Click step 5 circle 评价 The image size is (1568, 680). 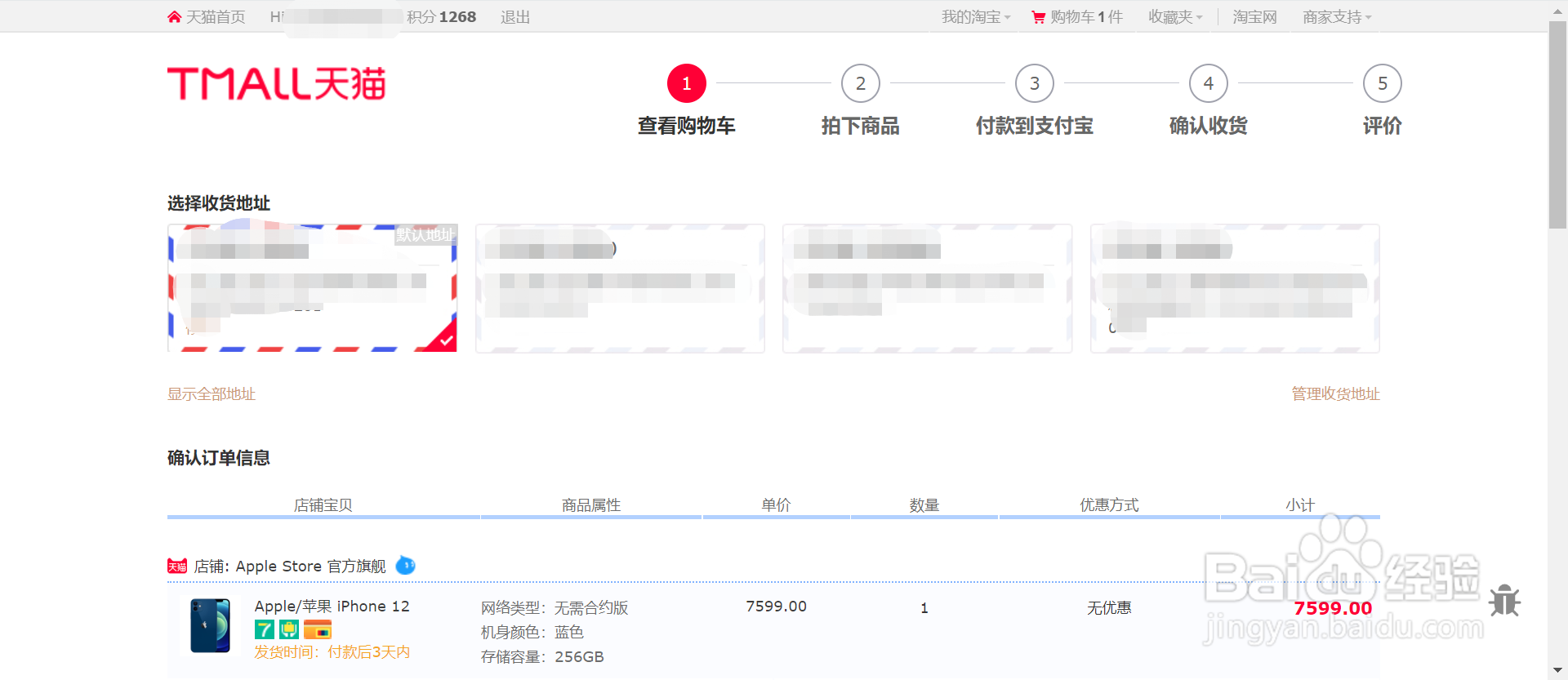point(1383,83)
